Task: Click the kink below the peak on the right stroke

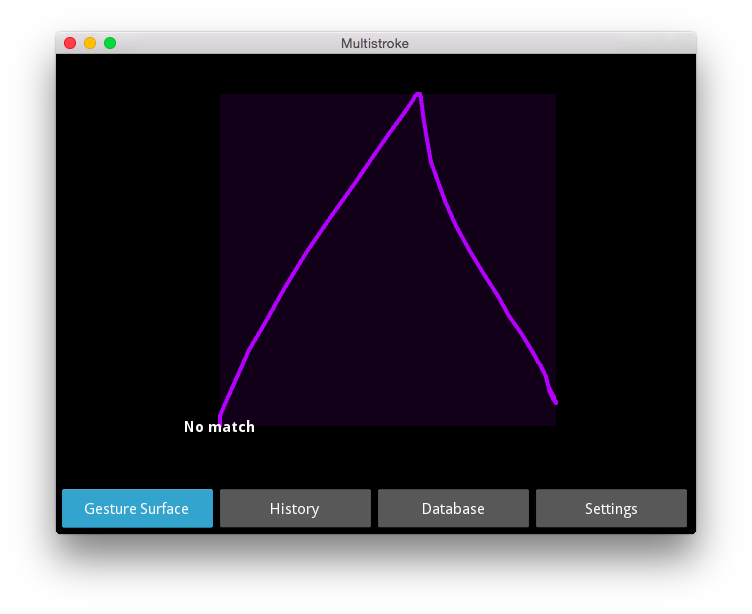Action: pyautogui.click(x=431, y=162)
